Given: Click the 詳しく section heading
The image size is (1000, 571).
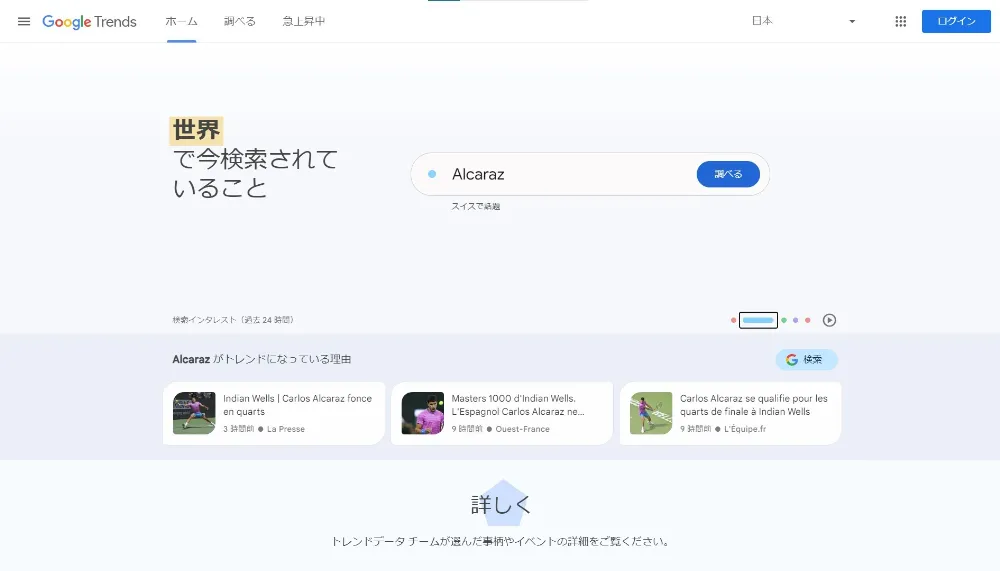Looking at the screenshot, I should (x=501, y=505).
